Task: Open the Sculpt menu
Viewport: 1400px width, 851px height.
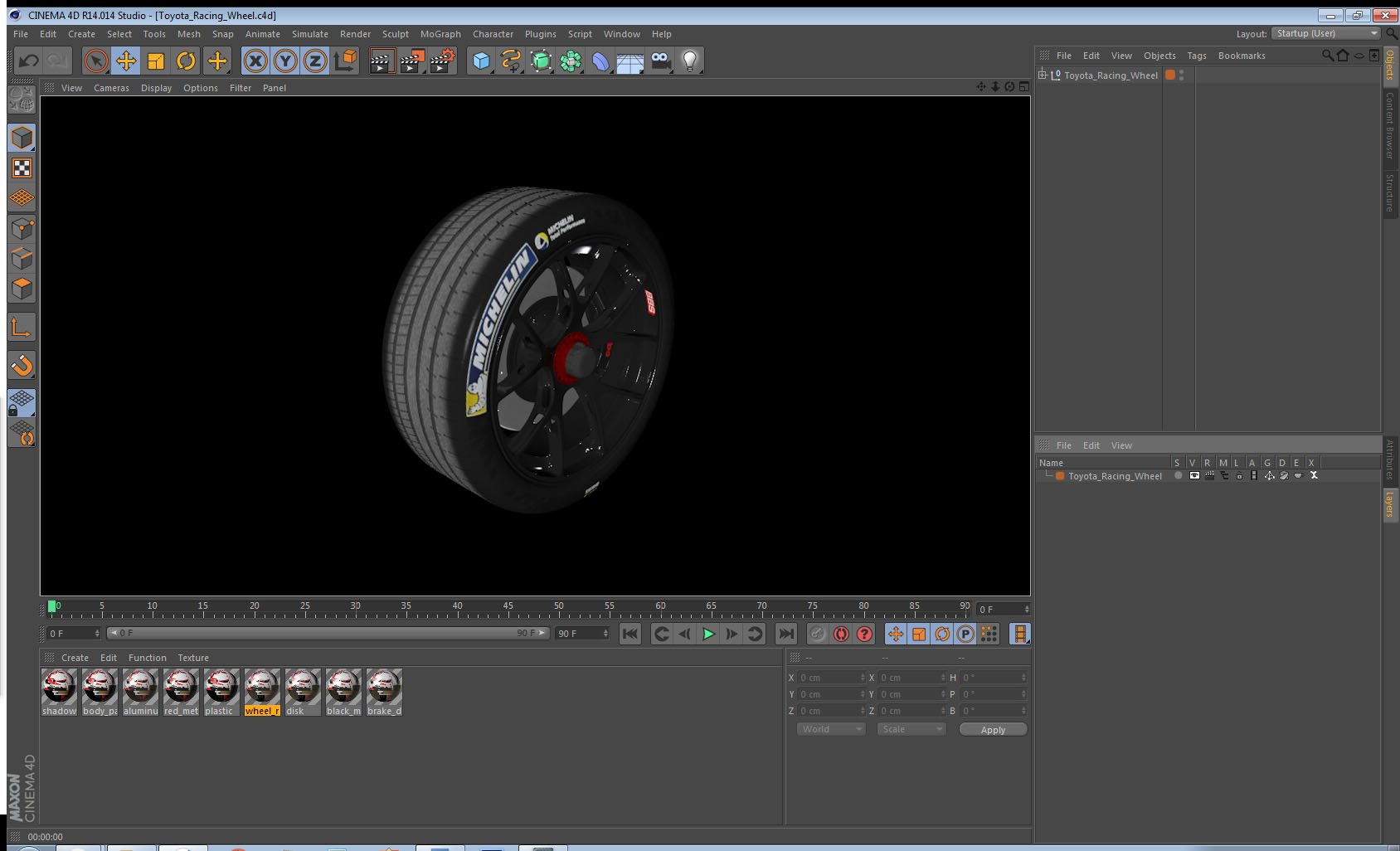Action: tap(395, 34)
